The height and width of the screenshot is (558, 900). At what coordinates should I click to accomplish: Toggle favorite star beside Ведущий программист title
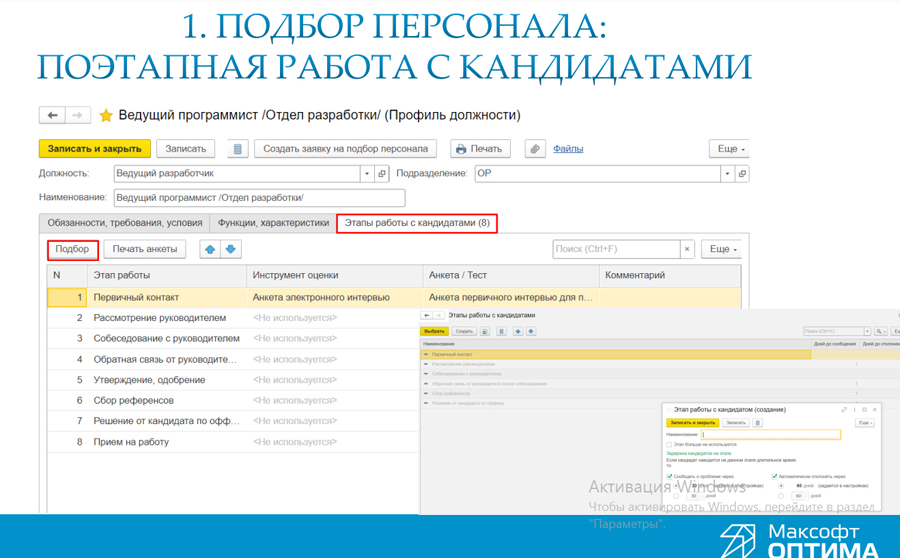point(106,115)
